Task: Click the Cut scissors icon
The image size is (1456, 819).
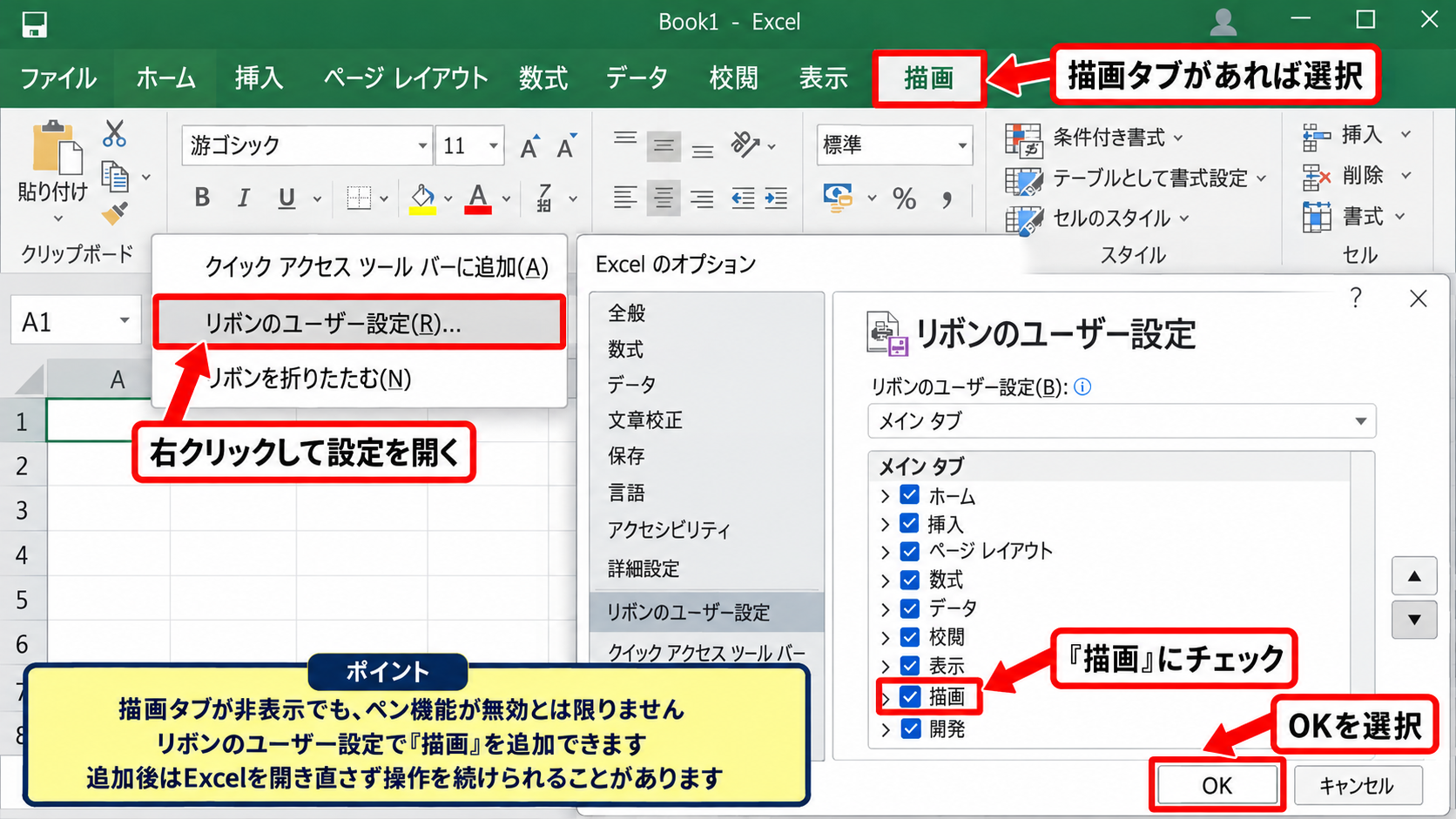Action: point(114,133)
